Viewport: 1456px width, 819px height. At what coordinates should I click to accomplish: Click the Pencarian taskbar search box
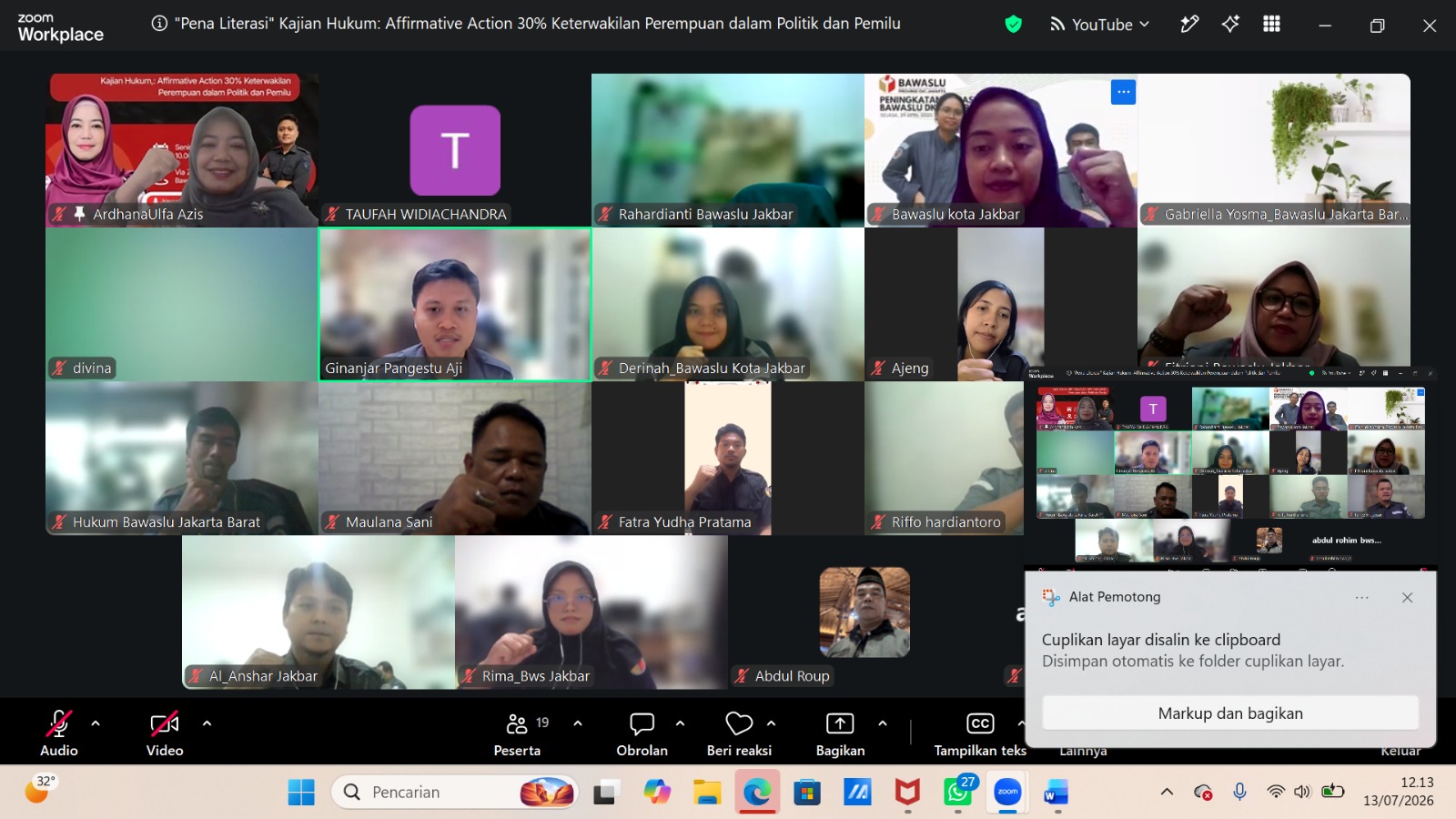(x=455, y=793)
